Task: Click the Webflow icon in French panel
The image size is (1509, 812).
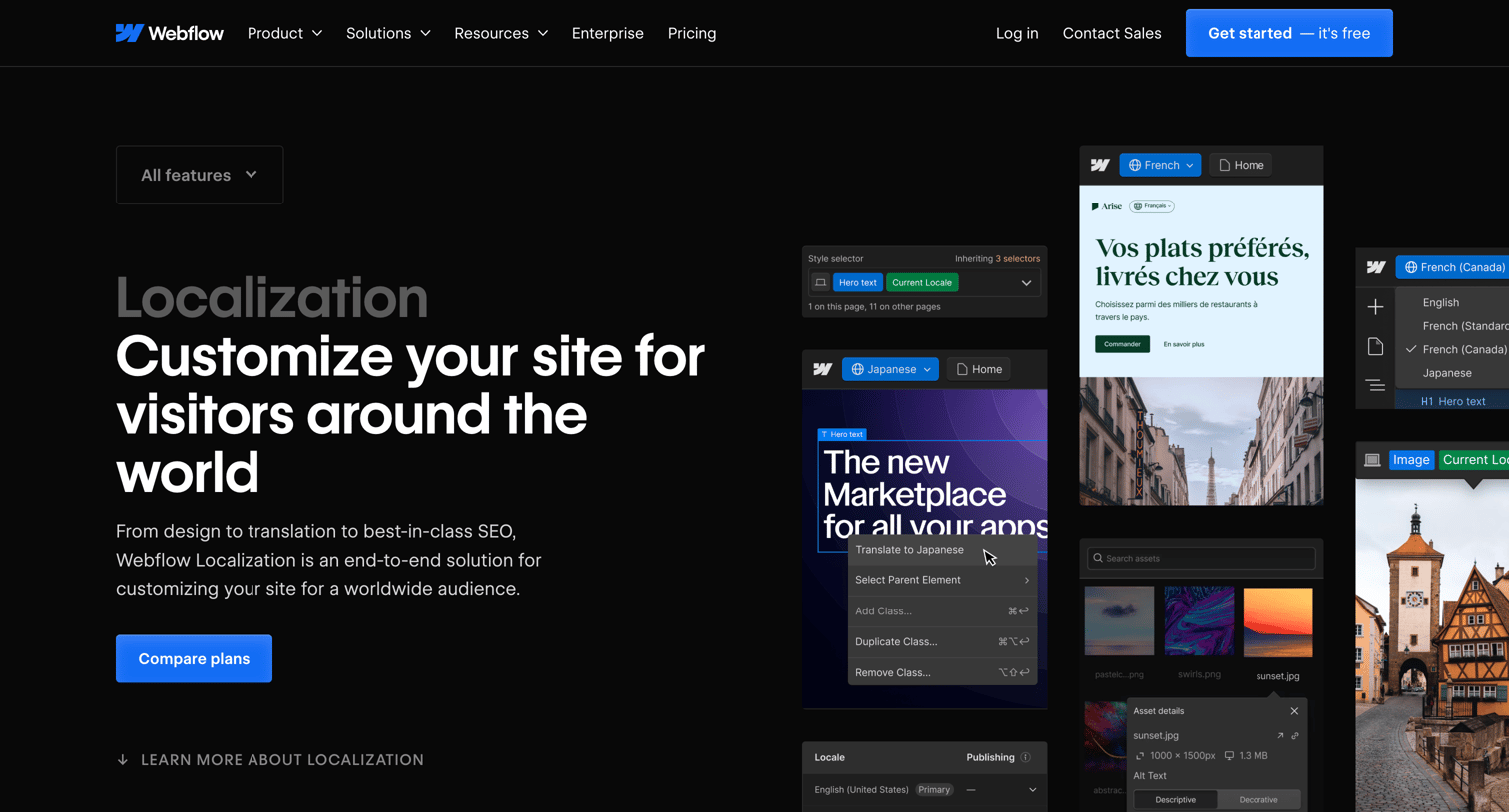Action: [x=1100, y=165]
